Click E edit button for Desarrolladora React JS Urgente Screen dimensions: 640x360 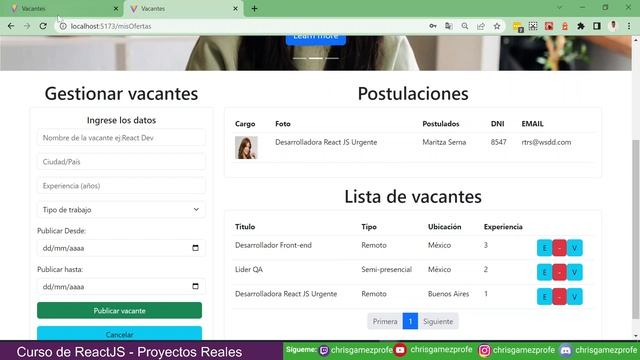544,297
